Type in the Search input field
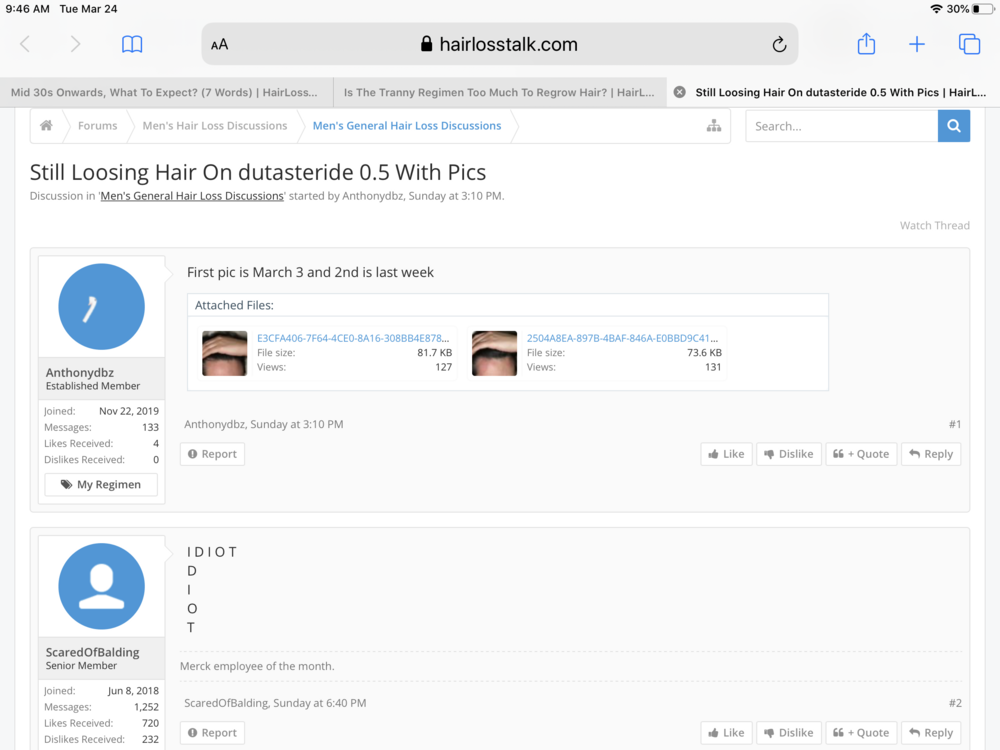 (x=841, y=126)
